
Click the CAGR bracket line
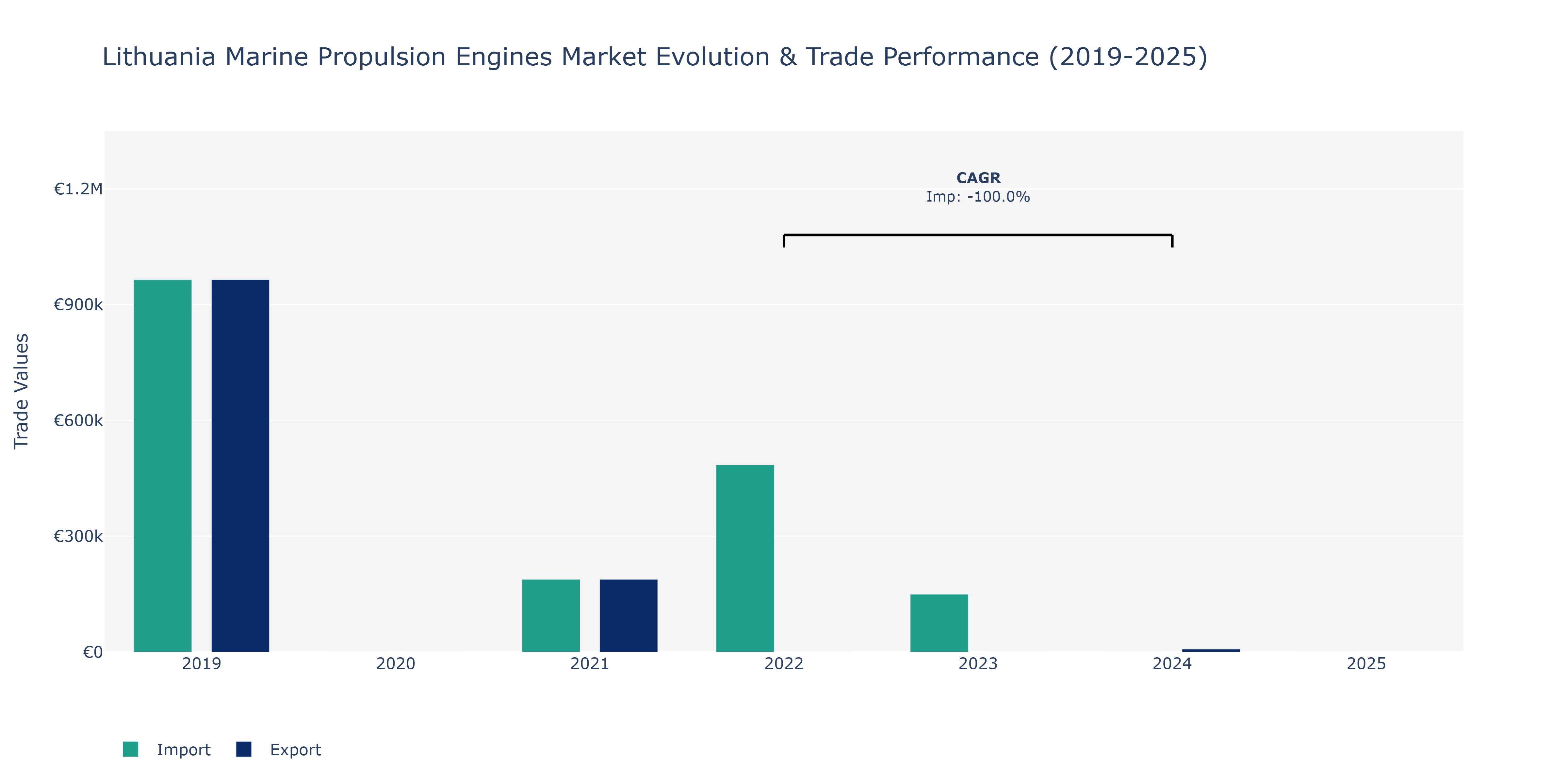(978, 235)
